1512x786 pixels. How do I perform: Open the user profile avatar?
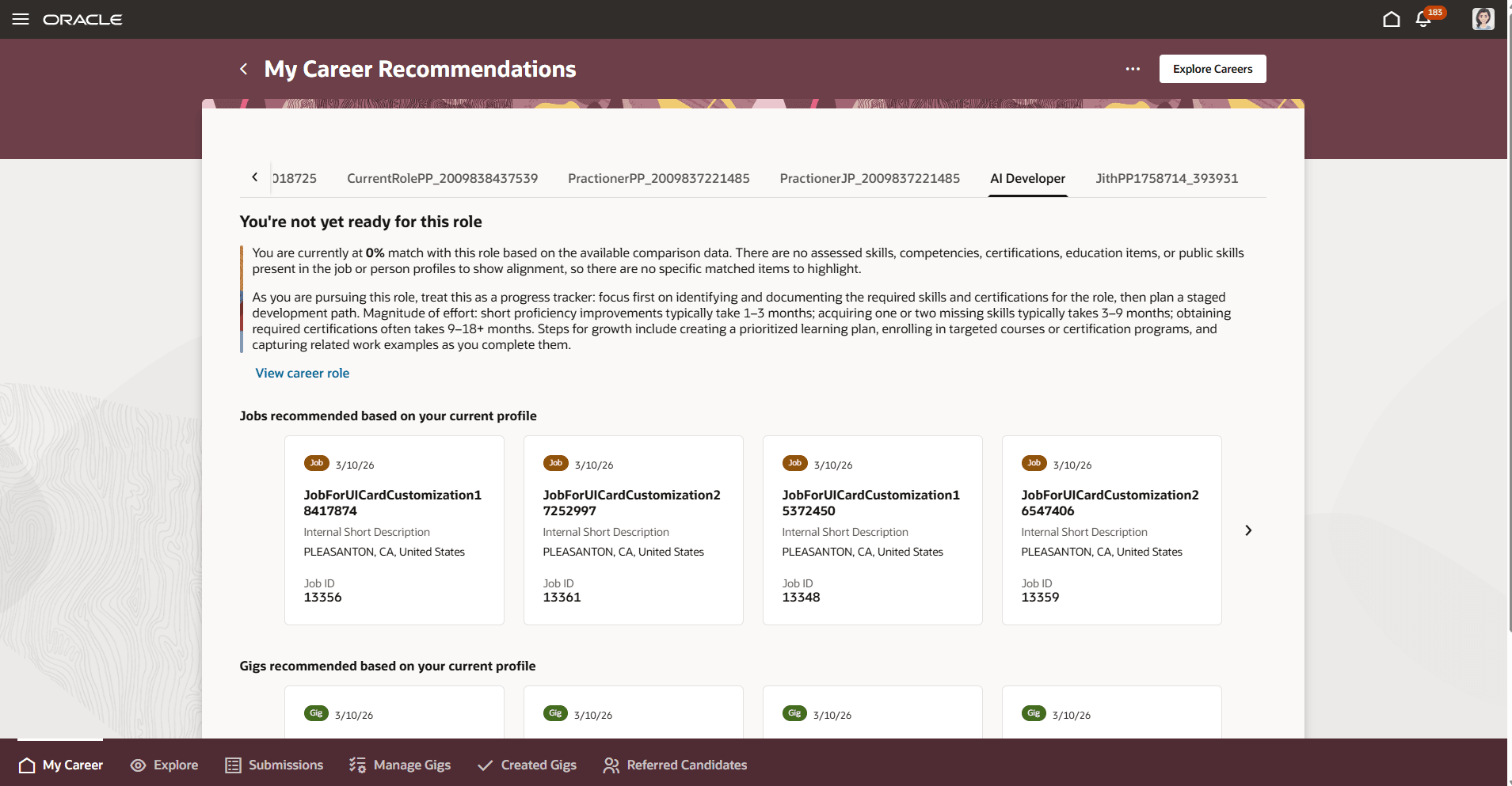[1483, 19]
